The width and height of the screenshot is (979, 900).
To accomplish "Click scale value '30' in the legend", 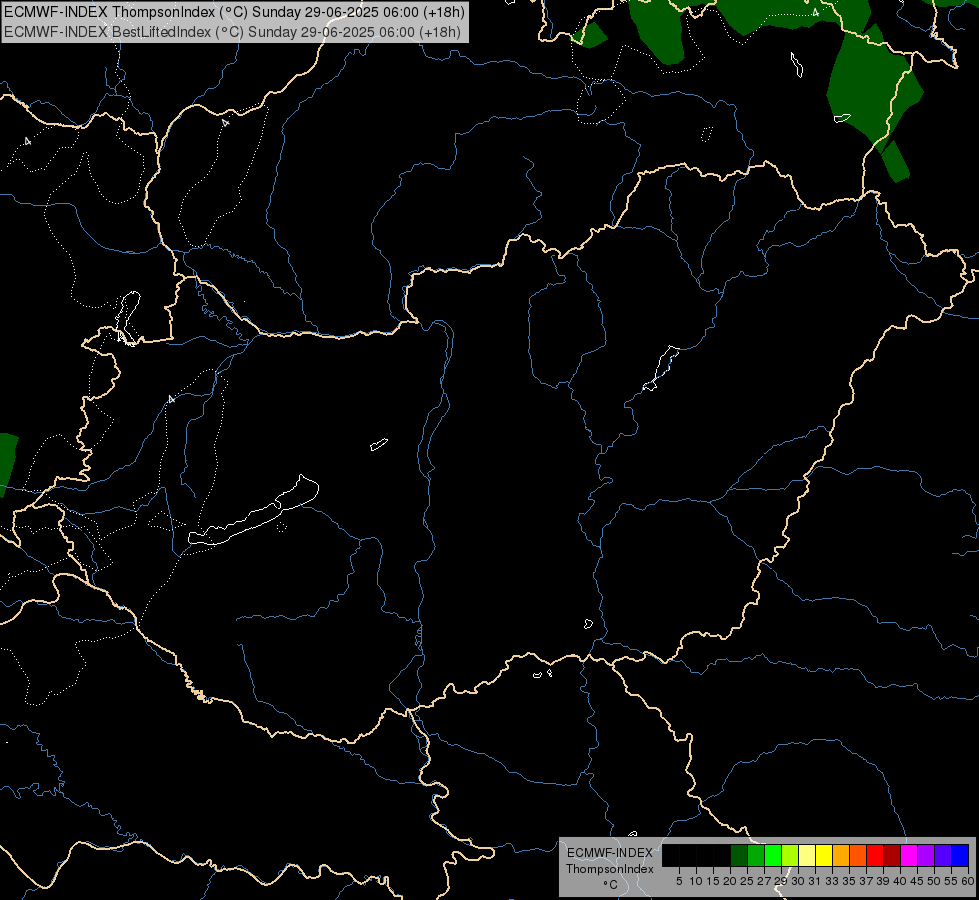I will (x=799, y=881).
